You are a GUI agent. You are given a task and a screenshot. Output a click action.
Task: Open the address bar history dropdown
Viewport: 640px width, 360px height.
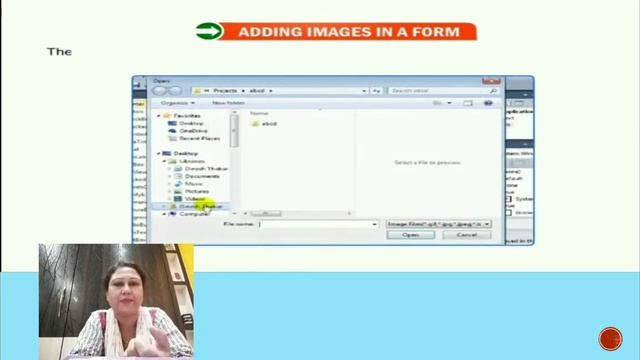(364, 91)
